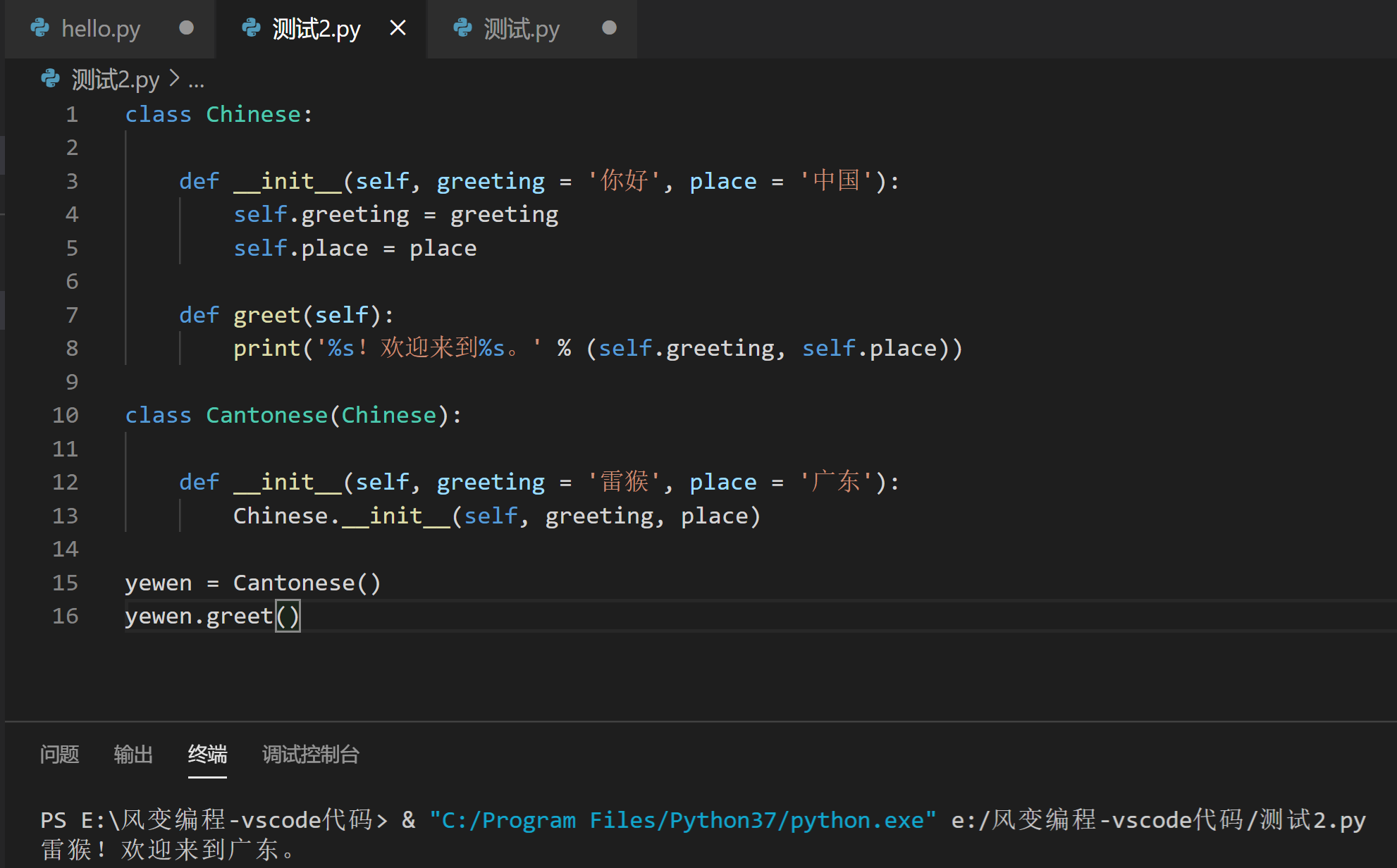Click the '广东' string literal

coord(835,482)
